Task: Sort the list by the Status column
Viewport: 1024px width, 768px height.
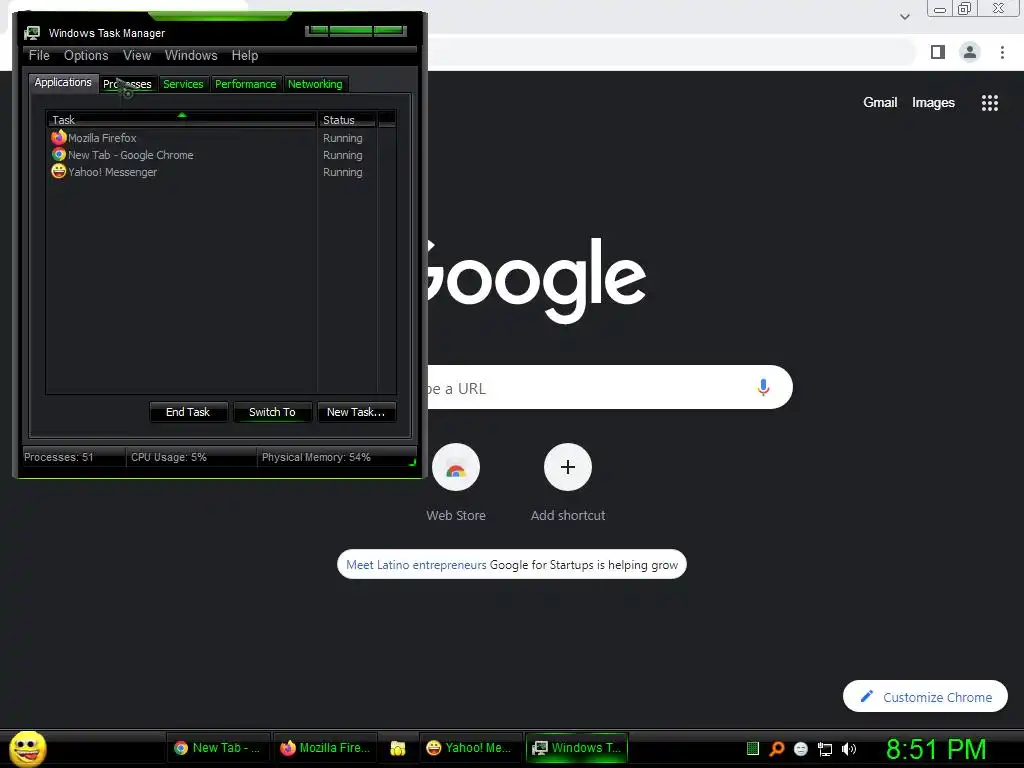Action: [346, 120]
